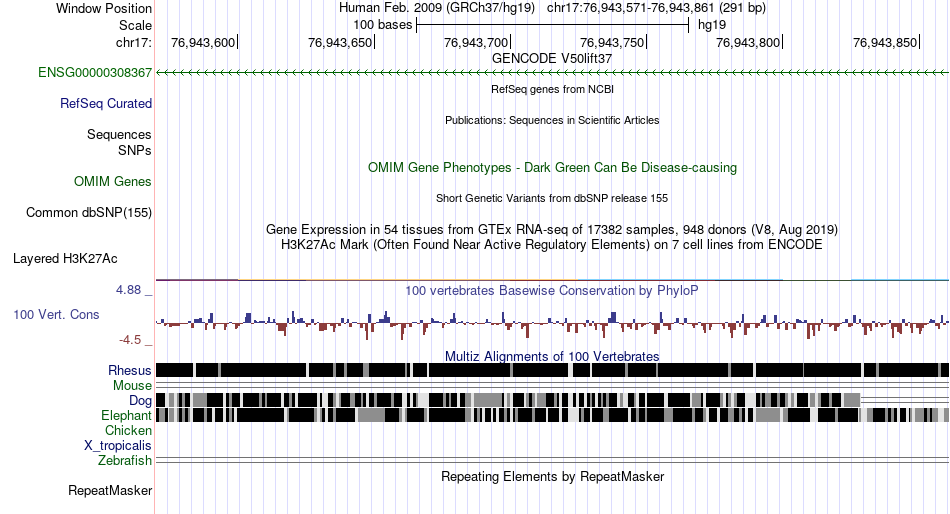Viewport: 950px width, 514px height.
Task: Click the PhyloP conservation bar graph
Action: [x=553, y=325]
